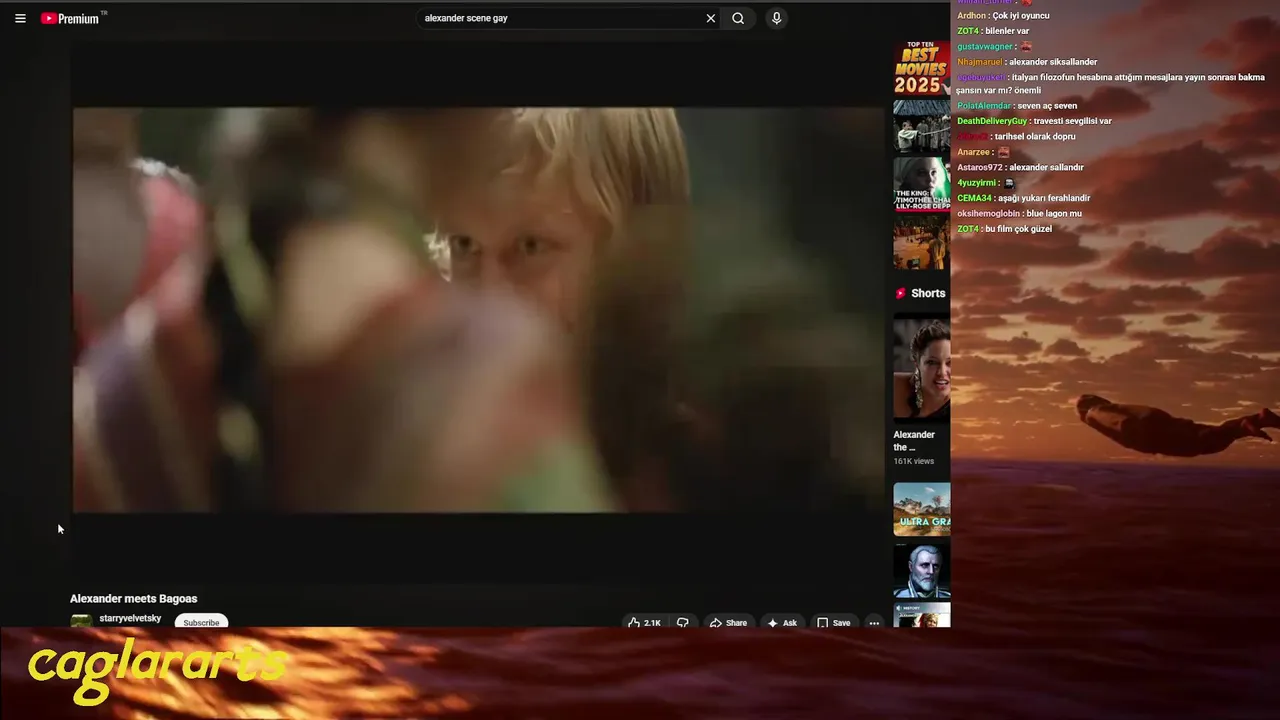Select chat user Ardhon's message 'Çok iyi oyuncu'
The image size is (1280, 720).
(x=1021, y=16)
